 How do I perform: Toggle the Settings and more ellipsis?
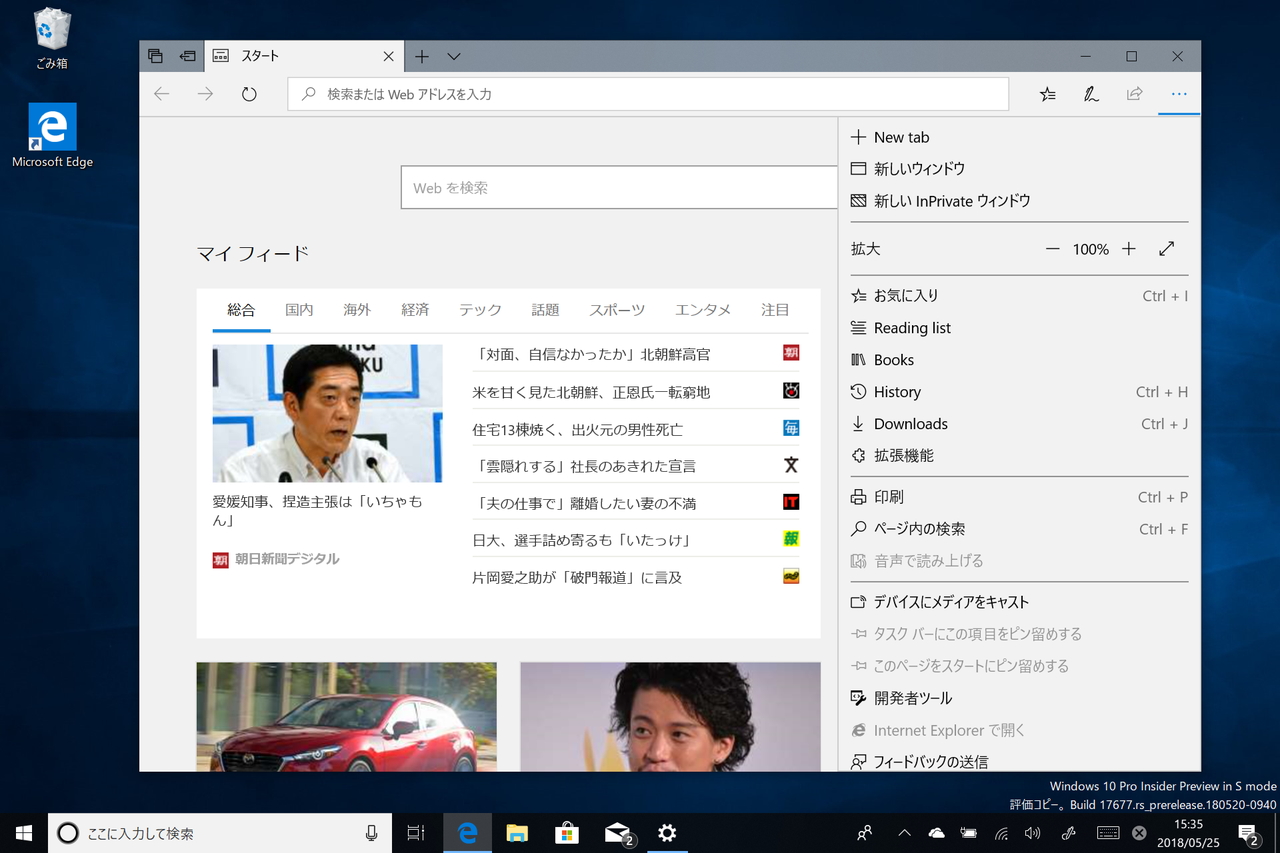[1179, 94]
